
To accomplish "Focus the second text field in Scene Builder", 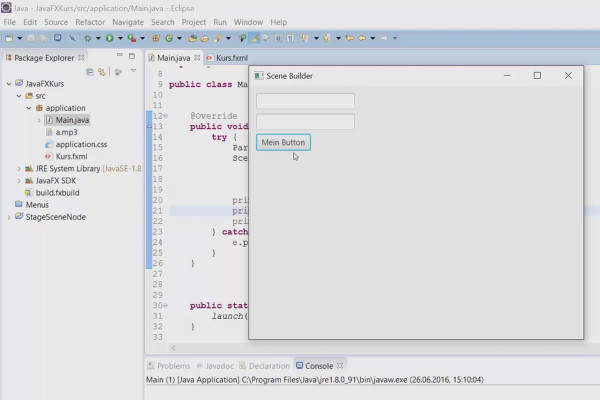I will pos(305,122).
